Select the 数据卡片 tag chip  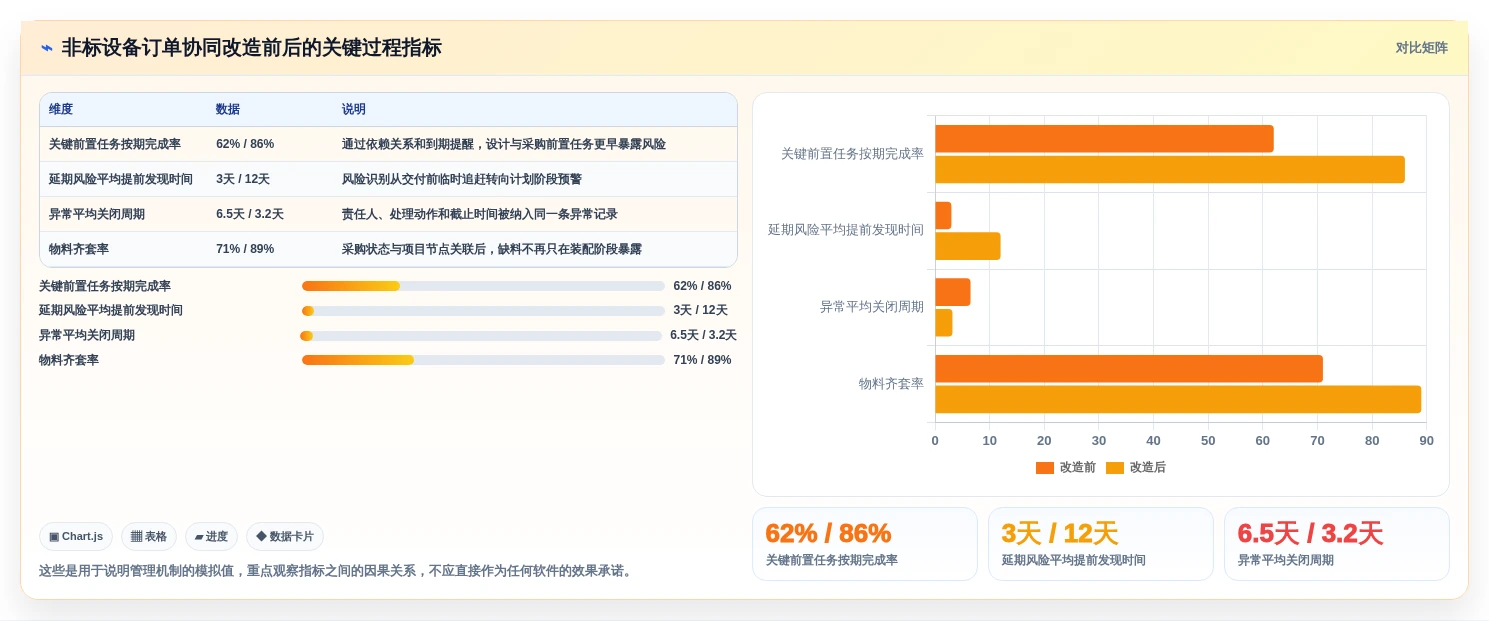click(x=285, y=537)
